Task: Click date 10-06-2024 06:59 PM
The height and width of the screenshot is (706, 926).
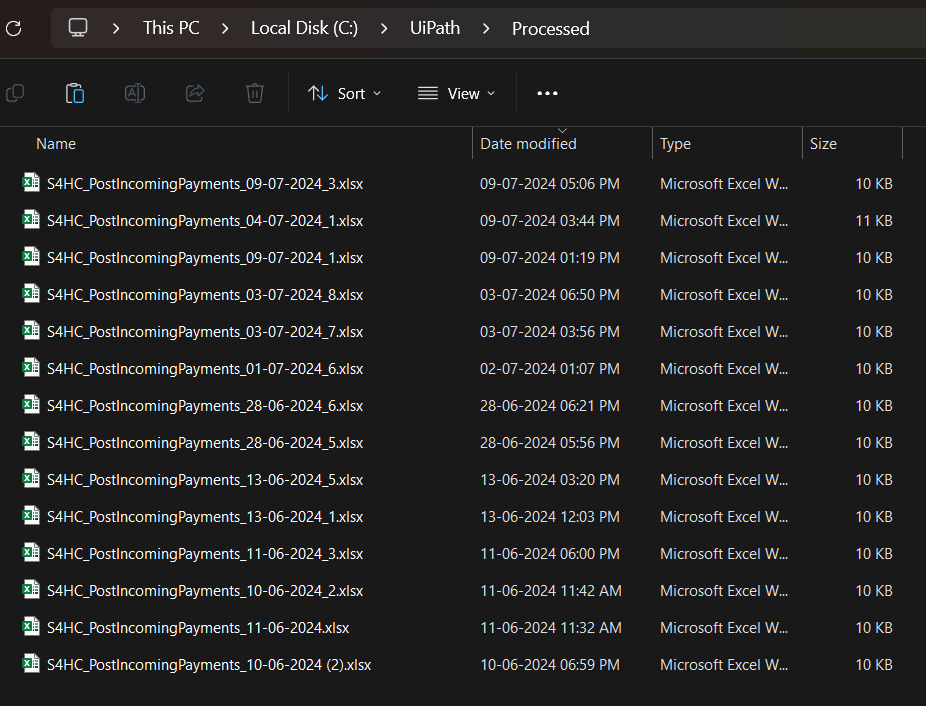Action: click(550, 665)
